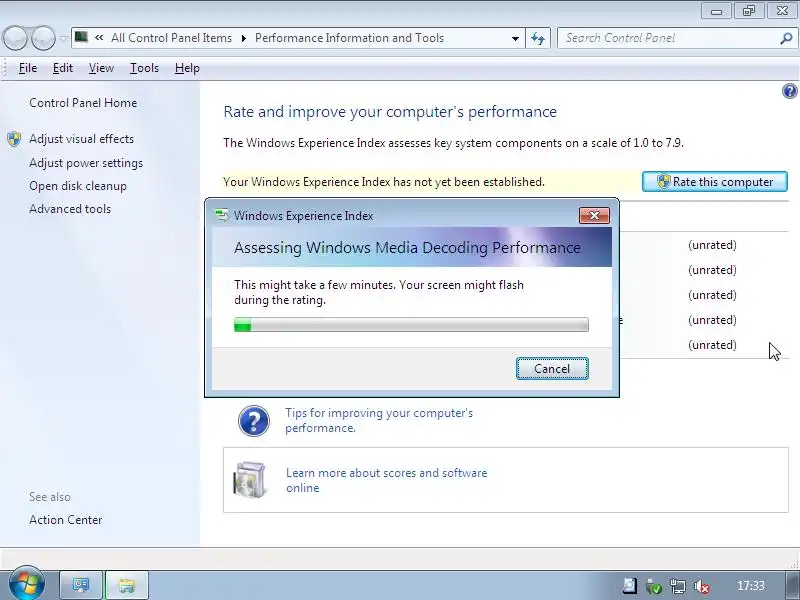
Task: Open the Help menu
Action: coord(187,68)
